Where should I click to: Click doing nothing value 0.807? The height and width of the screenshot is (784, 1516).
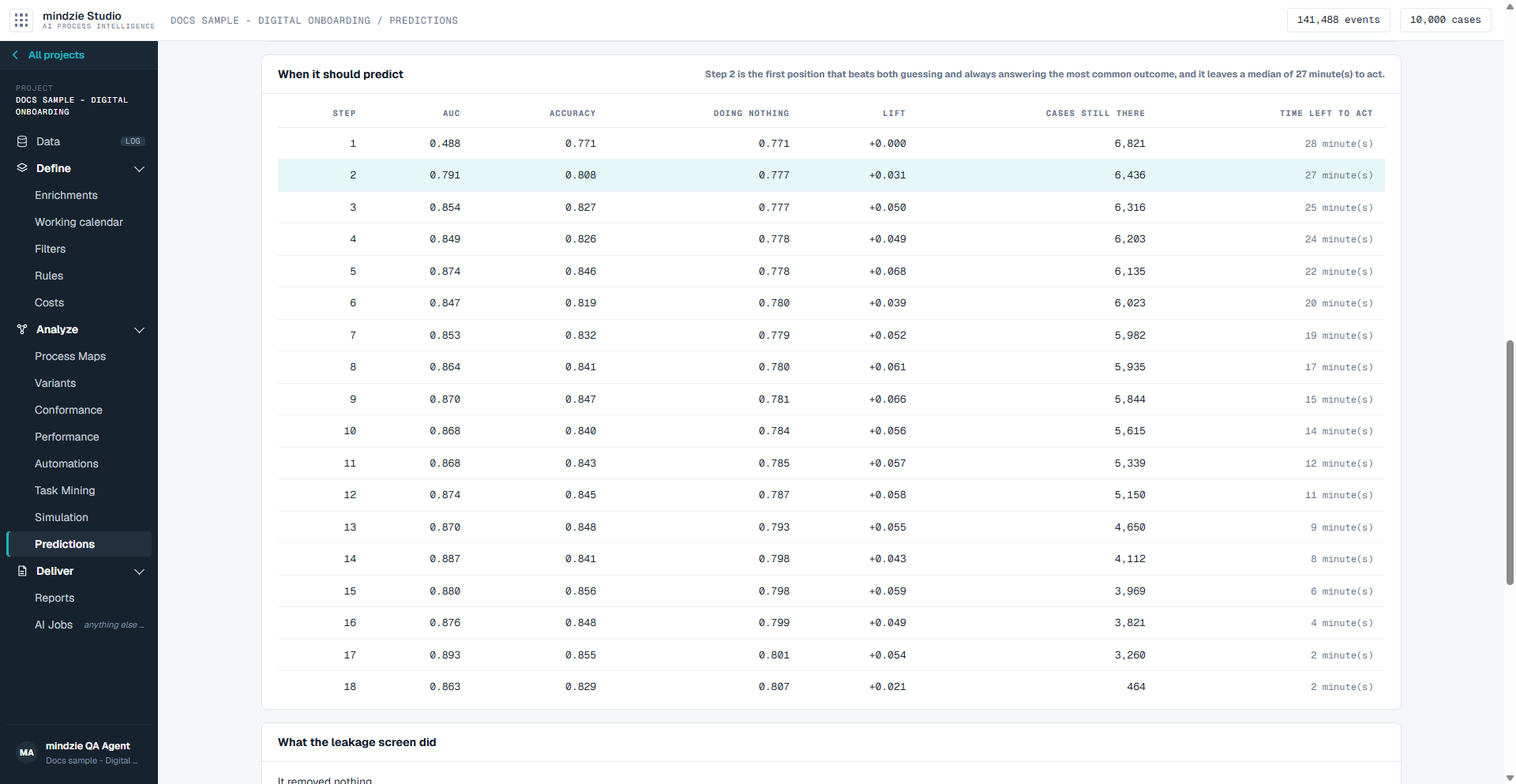pyautogui.click(x=774, y=687)
